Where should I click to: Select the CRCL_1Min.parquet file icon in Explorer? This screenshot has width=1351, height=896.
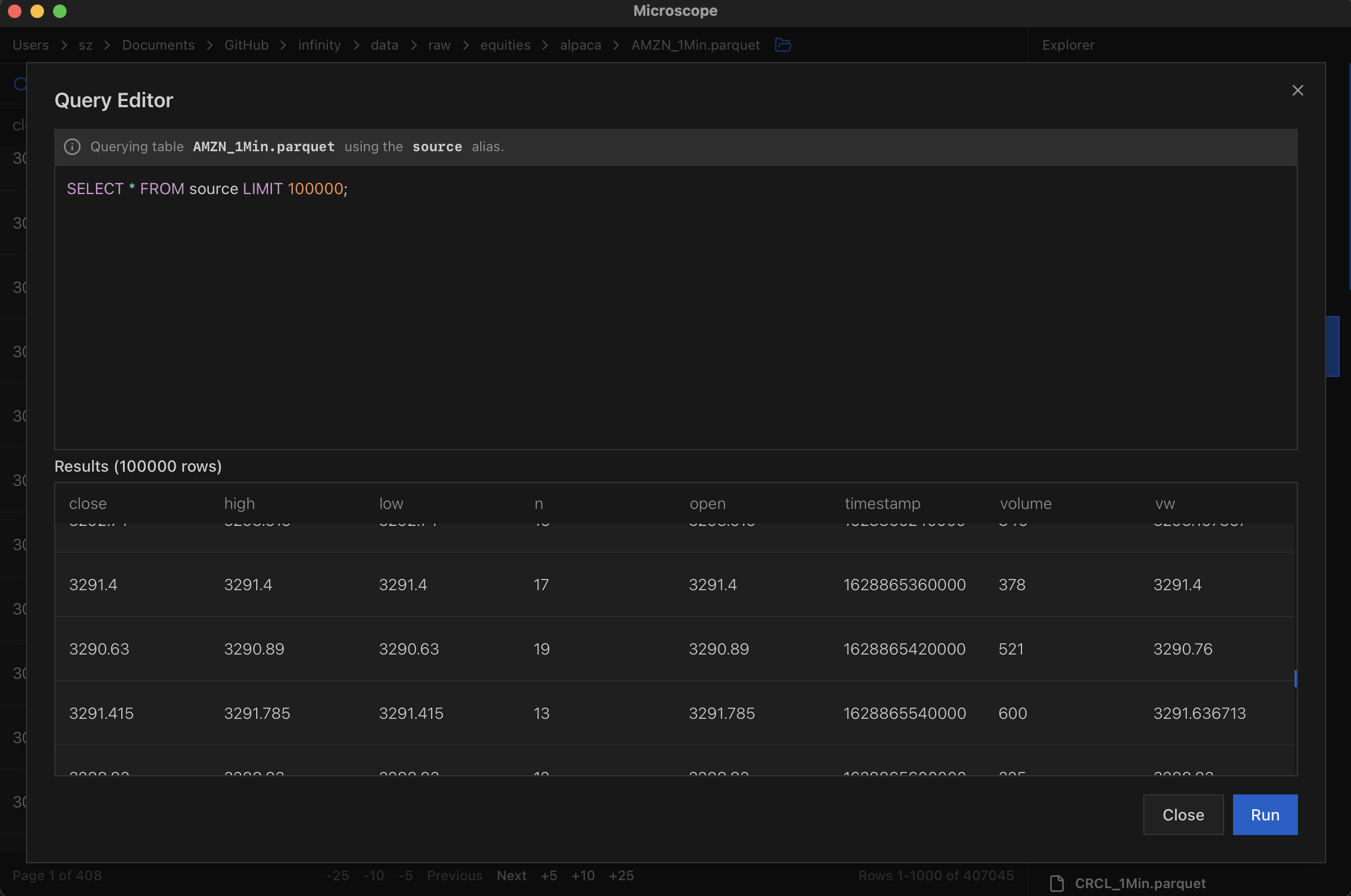click(x=1056, y=883)
